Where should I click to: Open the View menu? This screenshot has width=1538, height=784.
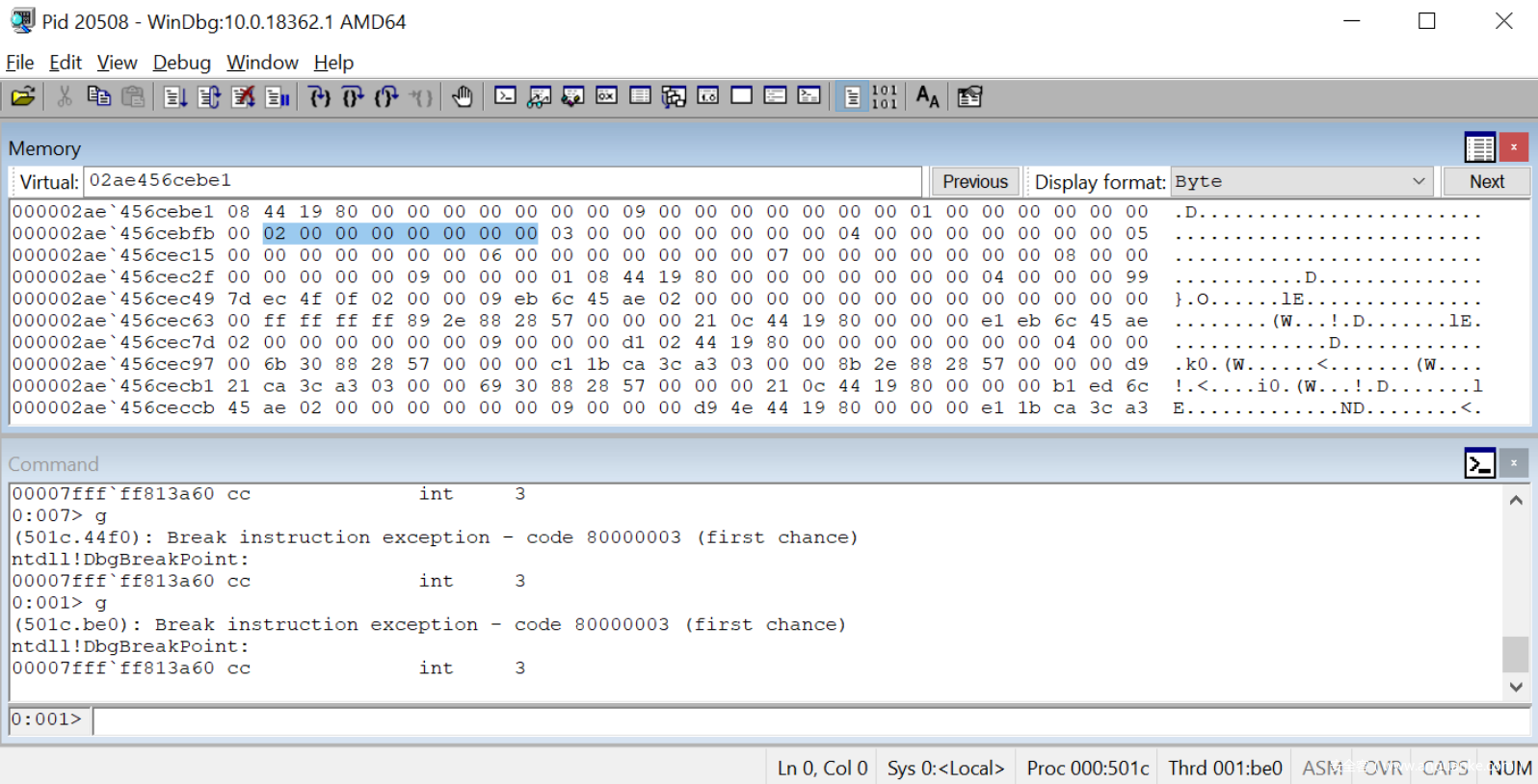coord(118,63)
